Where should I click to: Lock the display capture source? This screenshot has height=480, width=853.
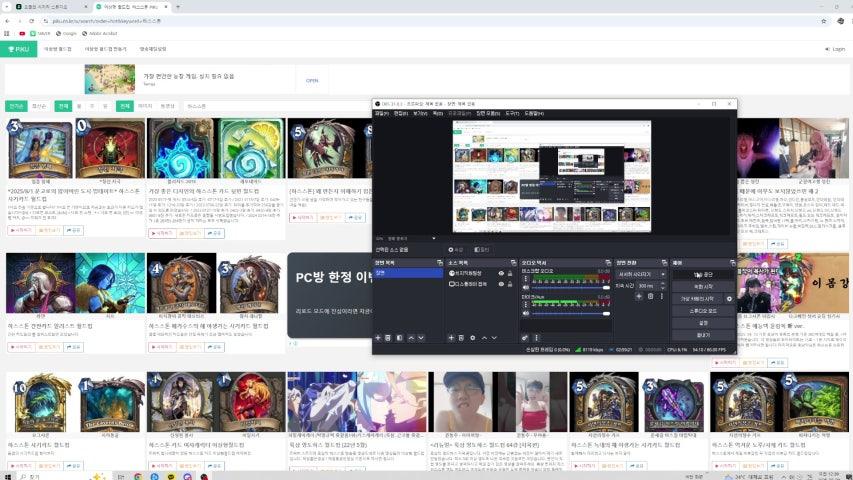[510, 284]
